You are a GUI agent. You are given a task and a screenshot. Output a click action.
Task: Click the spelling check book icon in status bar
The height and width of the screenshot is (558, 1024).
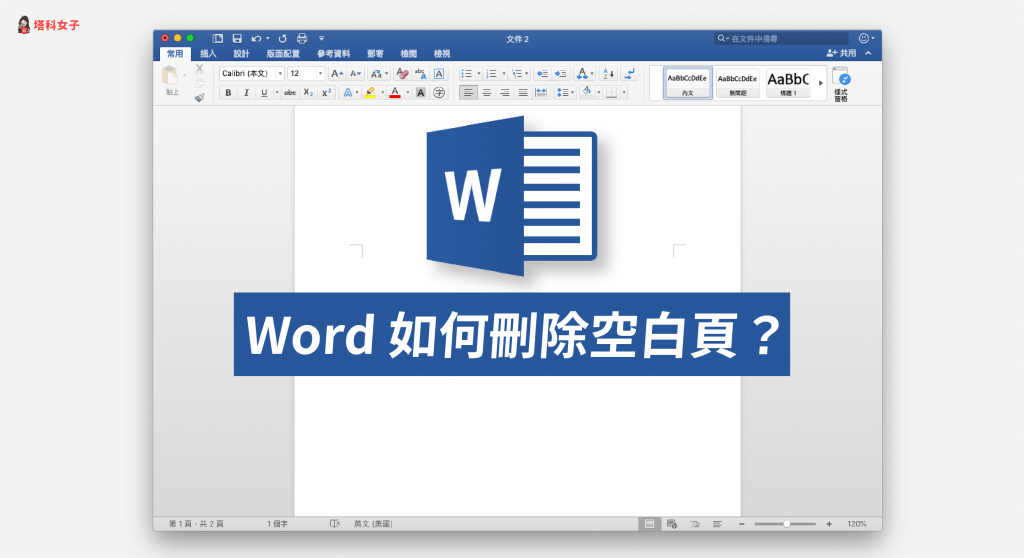coord(335,524)
